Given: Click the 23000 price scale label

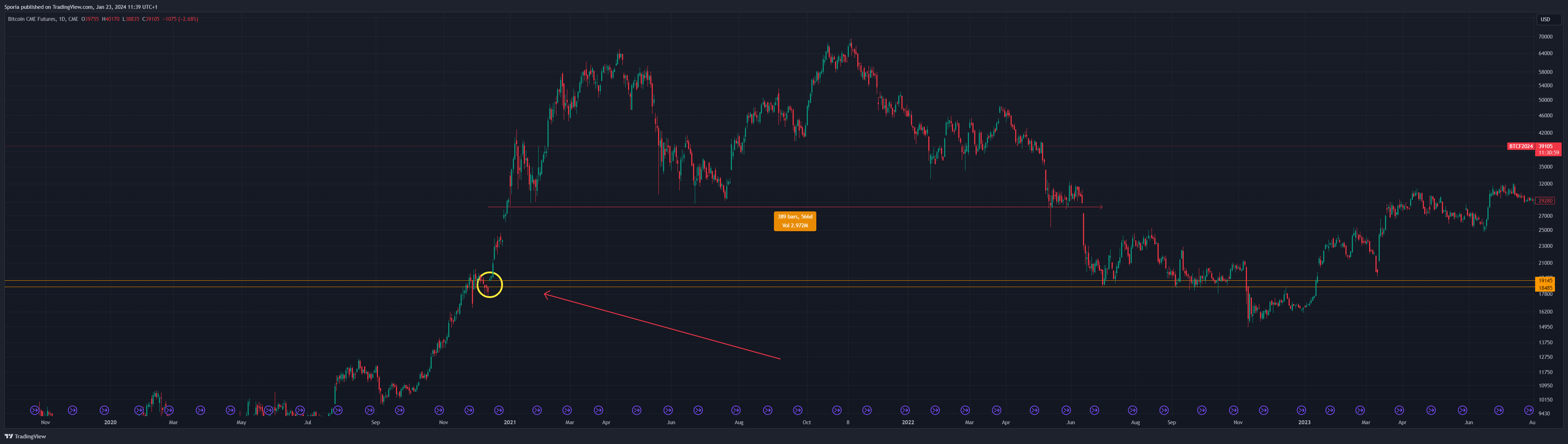Looking at the screenshot, I should coord(1545,246).
